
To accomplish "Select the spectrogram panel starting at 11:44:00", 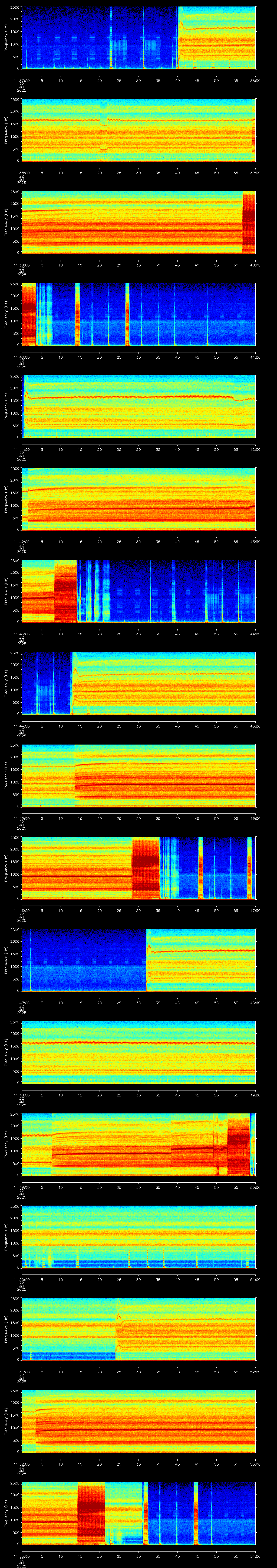I will [x=139, y=683].
